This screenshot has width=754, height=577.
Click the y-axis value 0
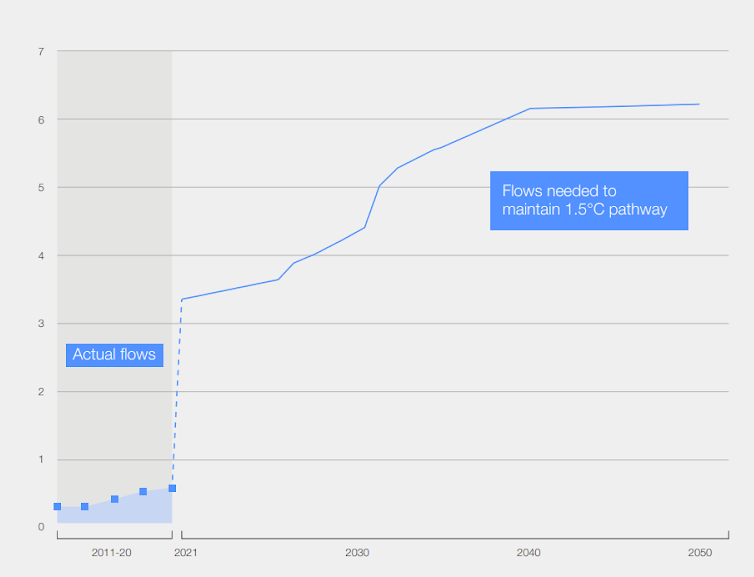click(41, 527)
